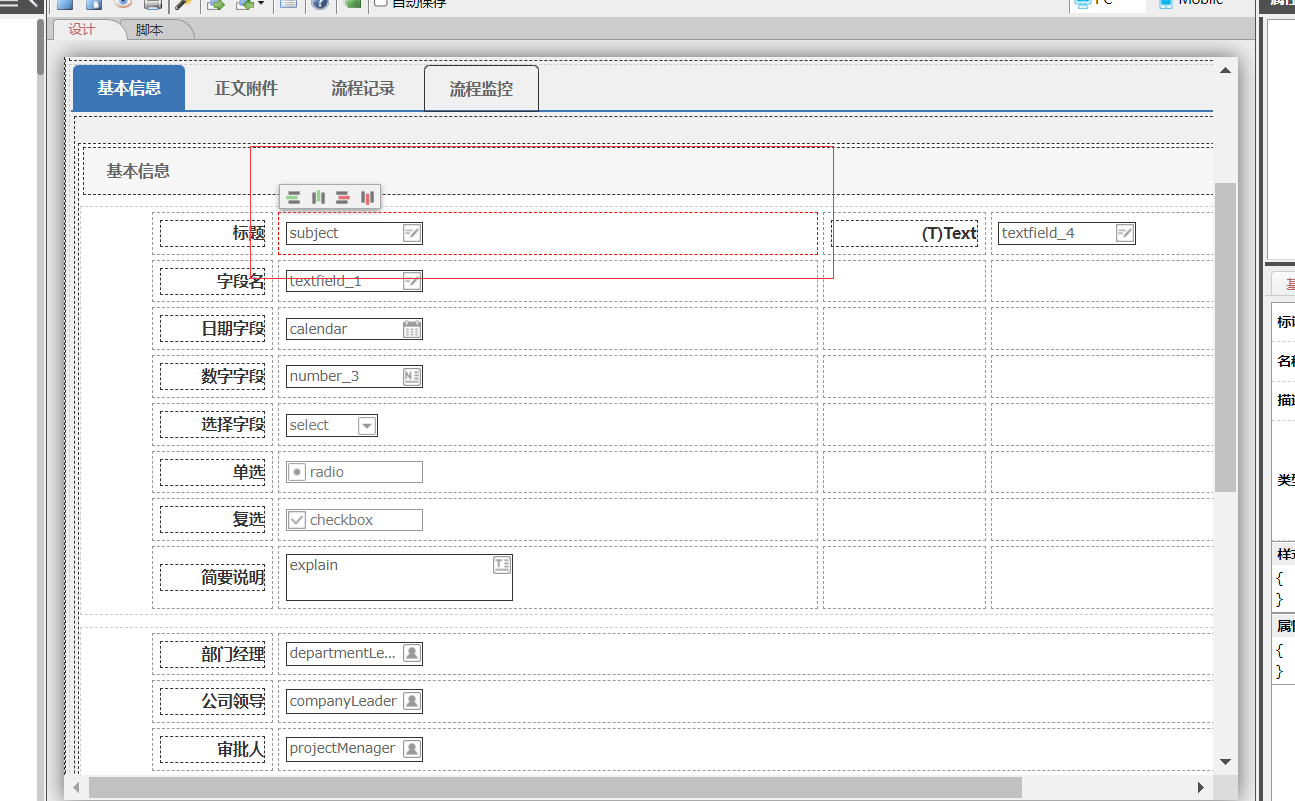
Task: Select the 日期字段 label
Action: coord(233,329)
